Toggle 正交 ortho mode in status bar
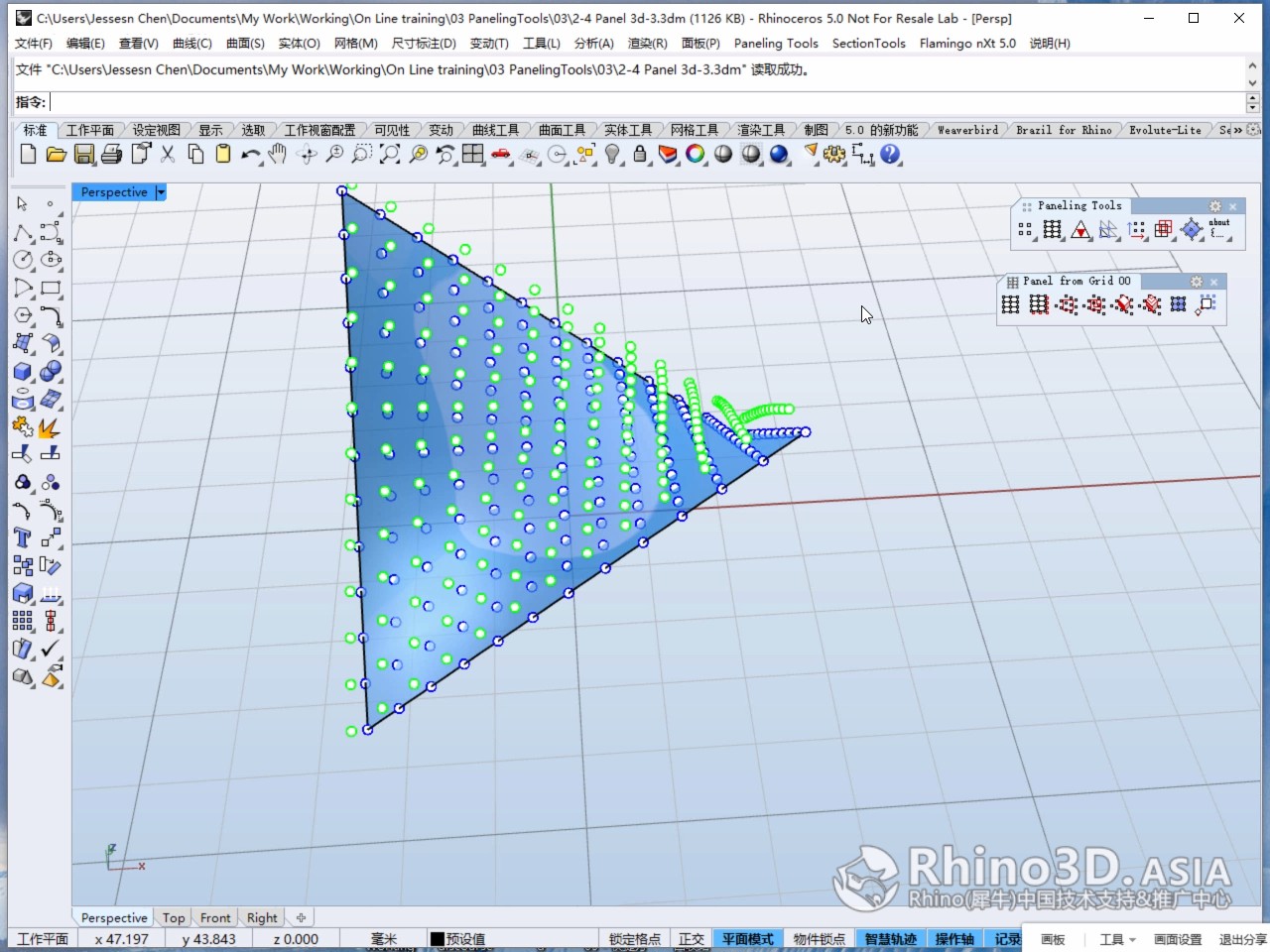The image size is (1270, 952). click(x=692, y=939)
